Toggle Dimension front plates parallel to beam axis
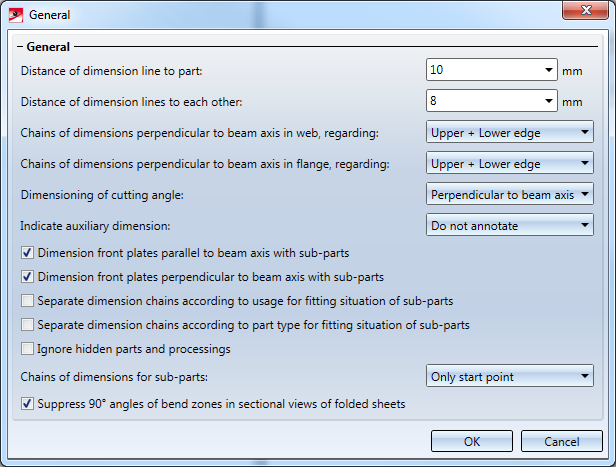The height and width of the screenshot is (467, 616). pos(28,253)
